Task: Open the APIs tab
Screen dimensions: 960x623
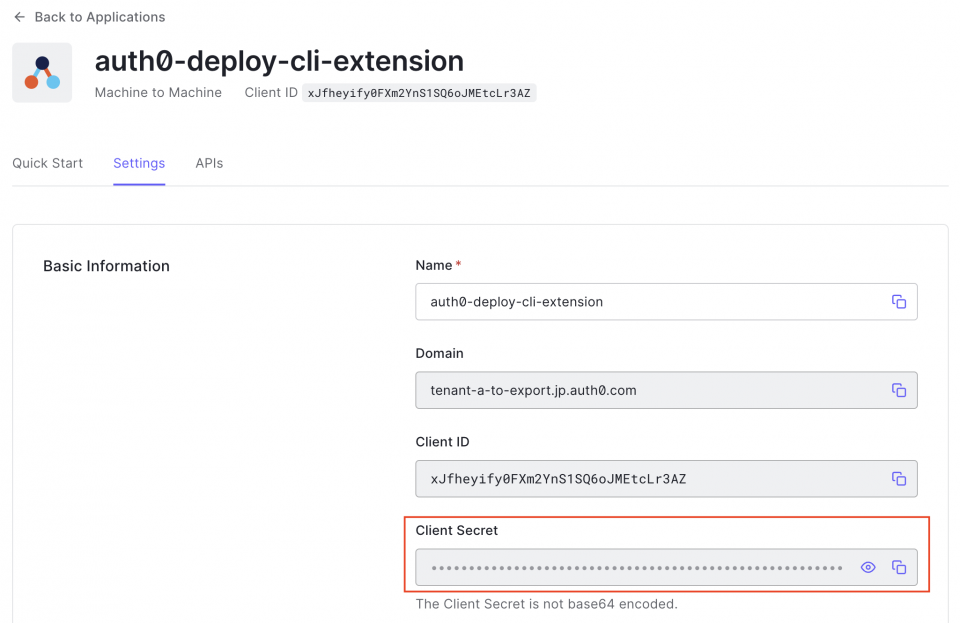Action: 209,162
